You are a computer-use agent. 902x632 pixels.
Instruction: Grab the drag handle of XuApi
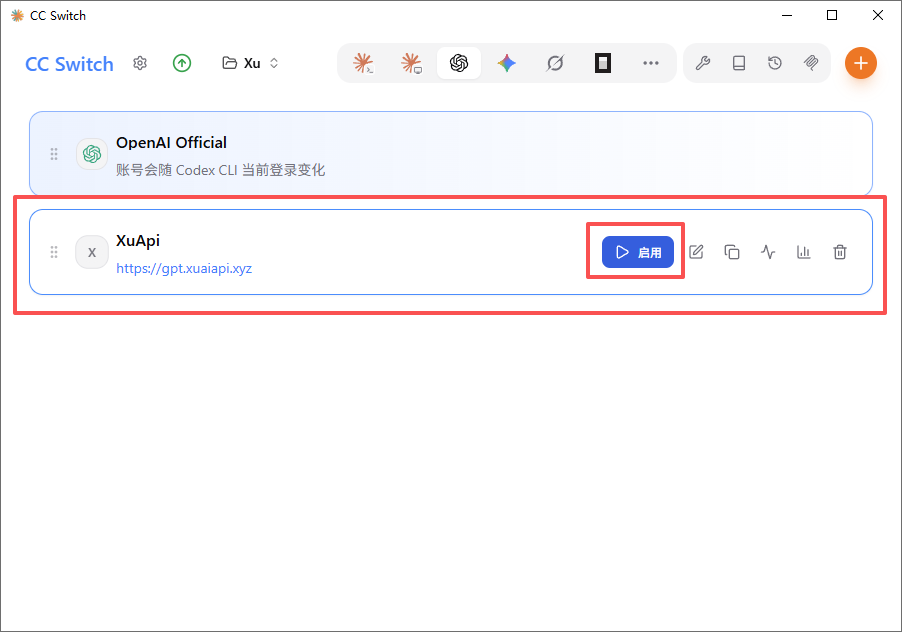click(x=54, y=252)
